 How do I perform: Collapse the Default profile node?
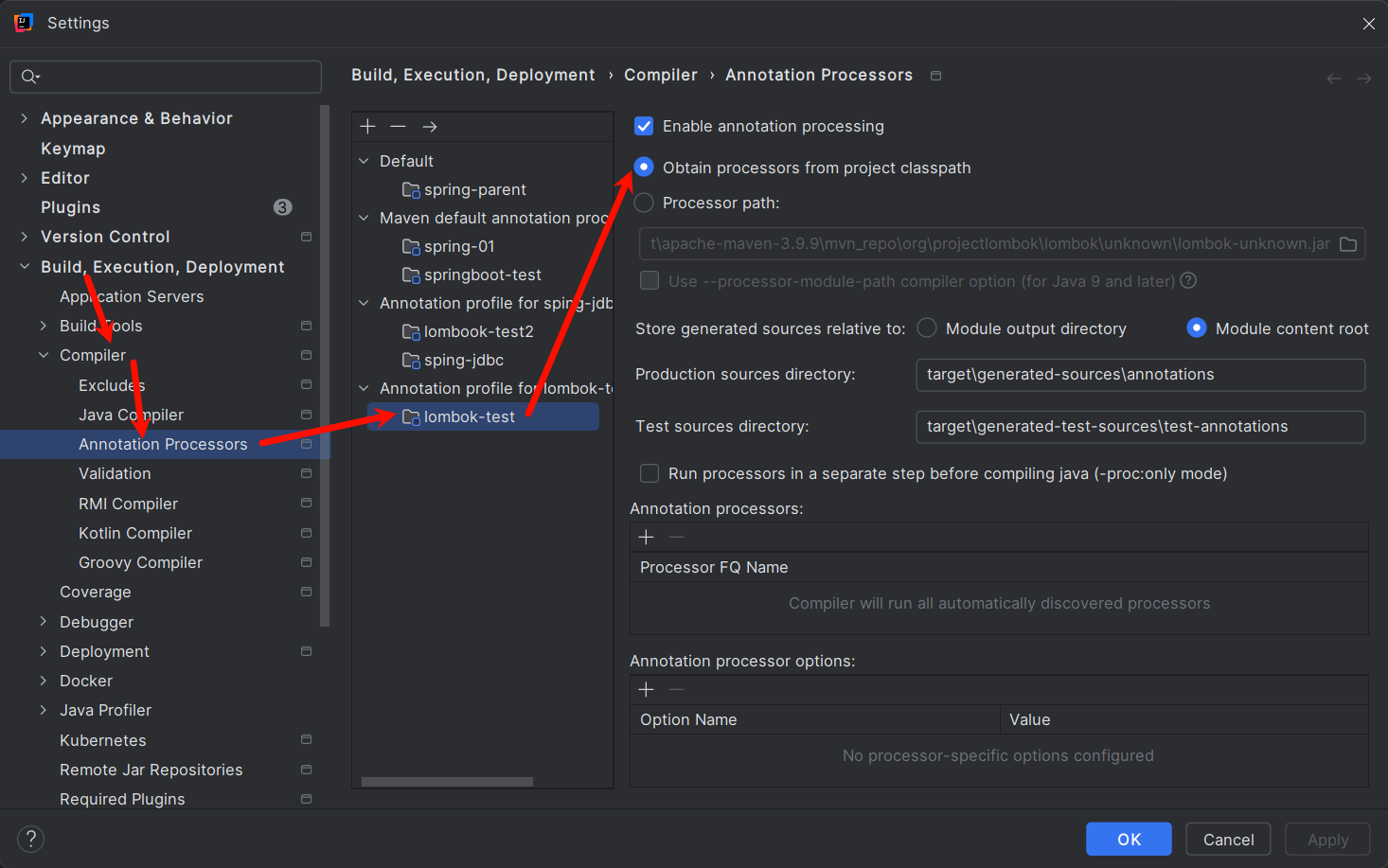364,161
